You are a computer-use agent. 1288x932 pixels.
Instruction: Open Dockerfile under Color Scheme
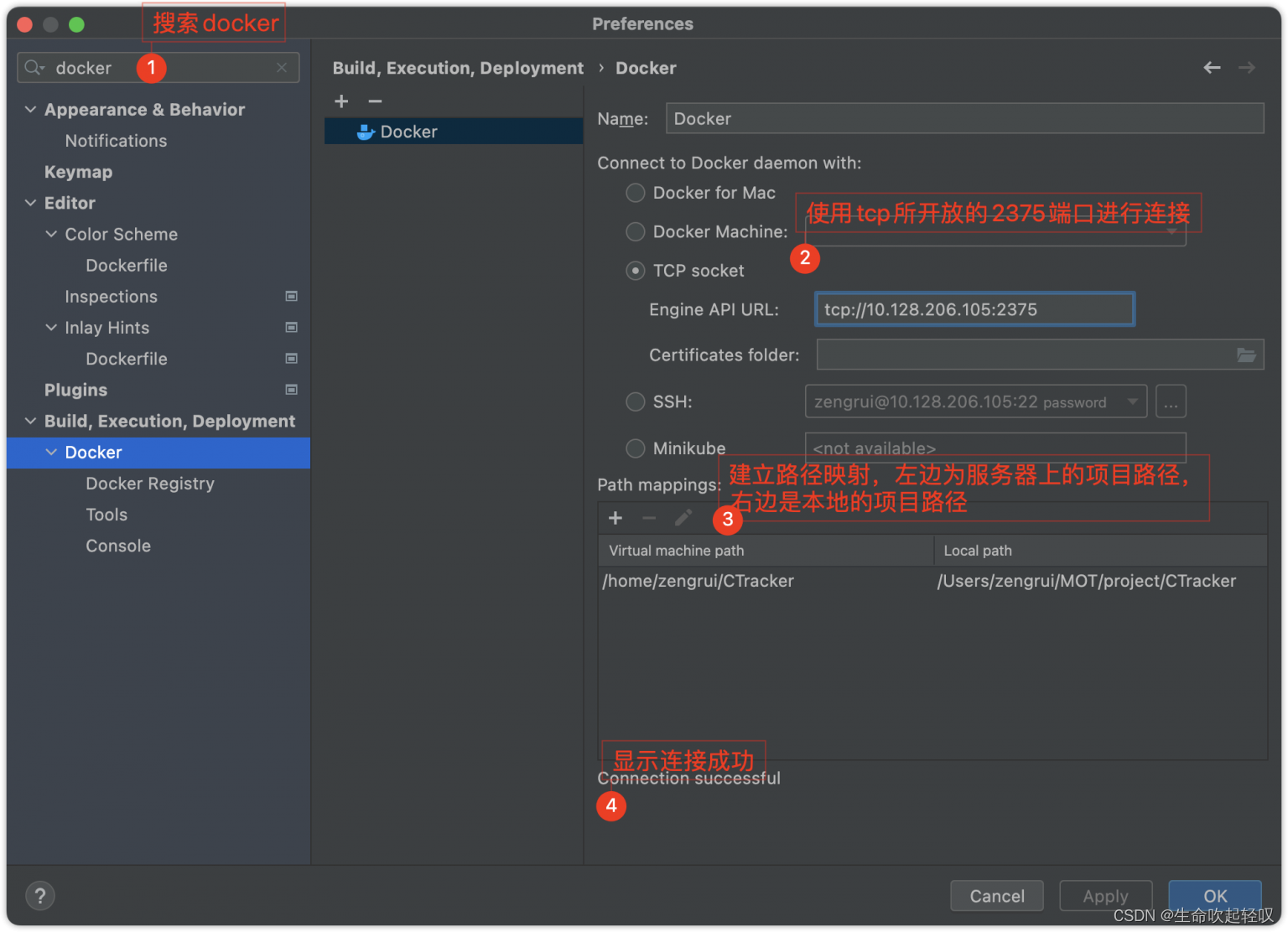[x=127, y=265]
